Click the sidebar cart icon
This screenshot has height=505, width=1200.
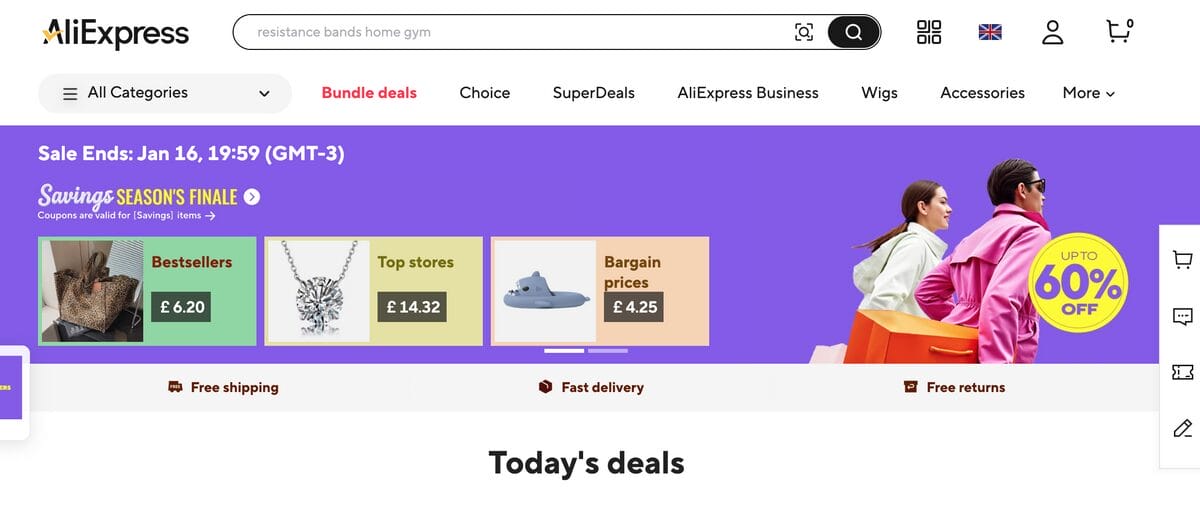click(1182, 260)
